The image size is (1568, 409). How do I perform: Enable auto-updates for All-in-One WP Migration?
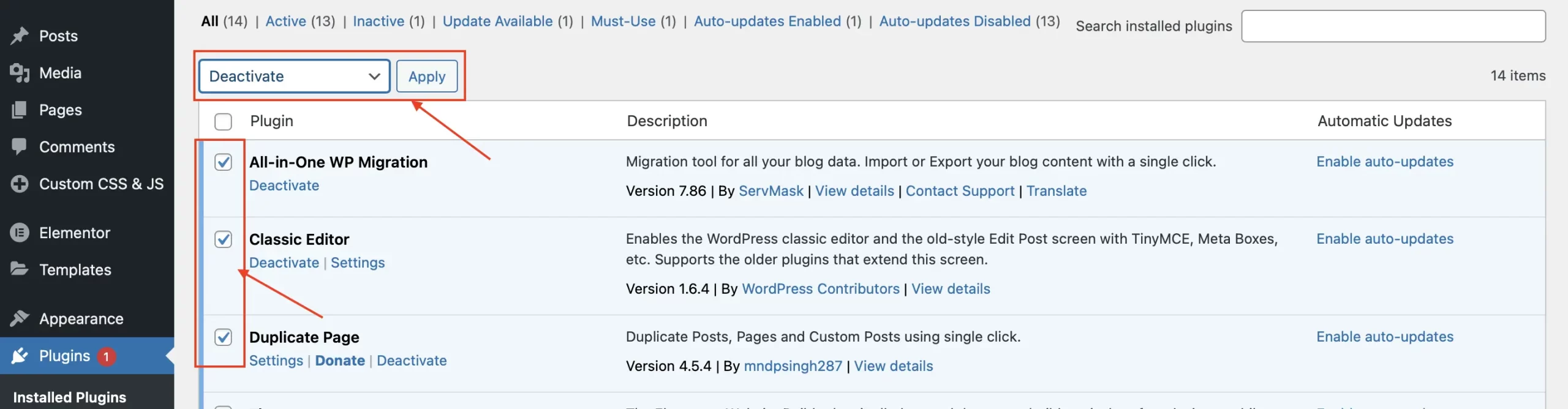[x=1385, y=162]
